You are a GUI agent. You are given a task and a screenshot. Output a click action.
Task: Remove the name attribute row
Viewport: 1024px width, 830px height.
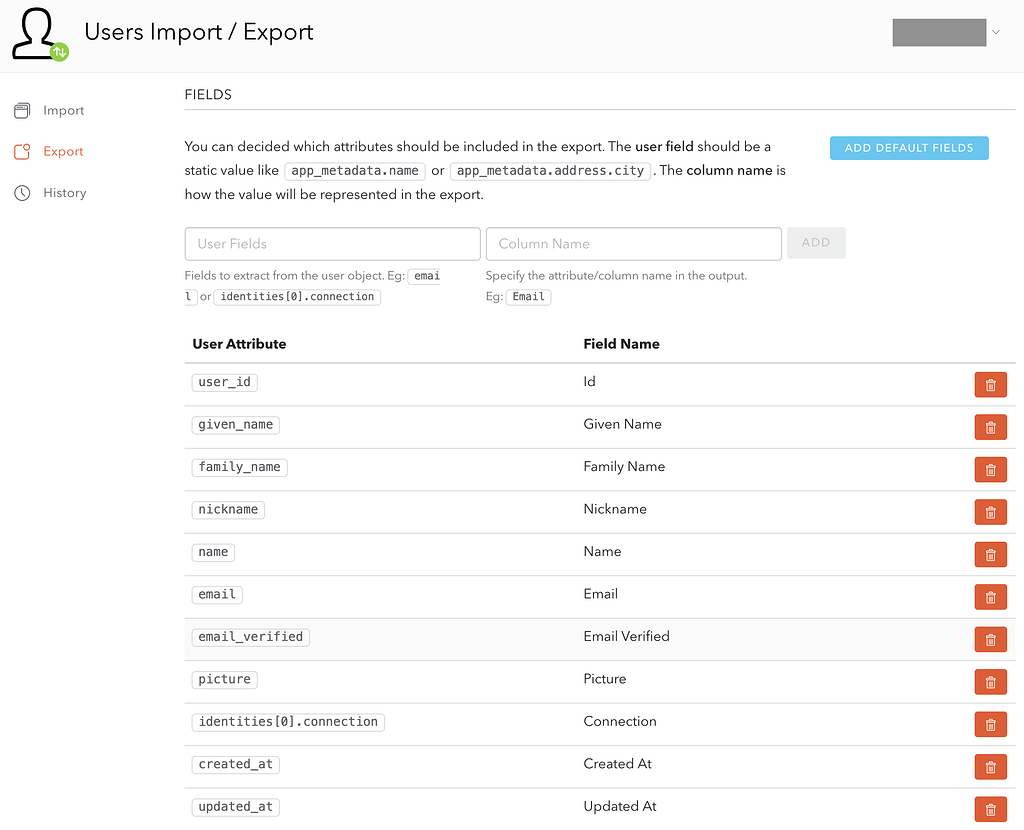(990, 555)
